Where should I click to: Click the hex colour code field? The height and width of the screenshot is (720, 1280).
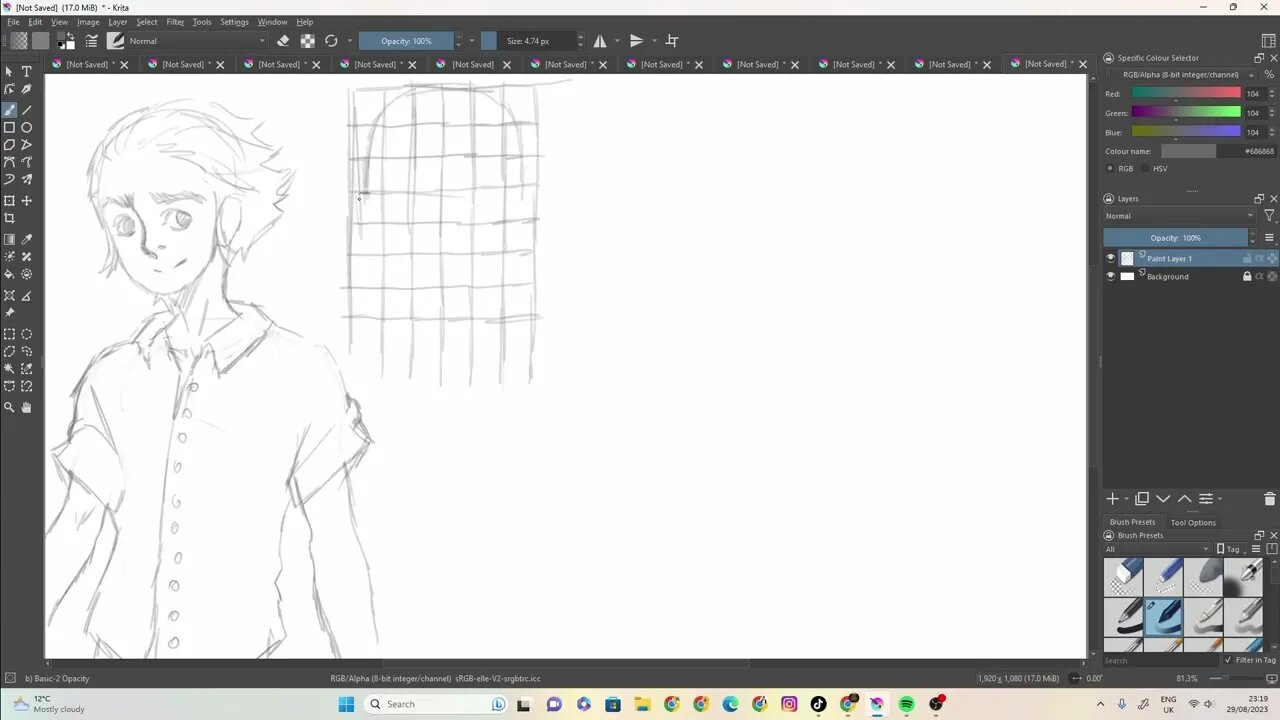(x=1246, y=151)
